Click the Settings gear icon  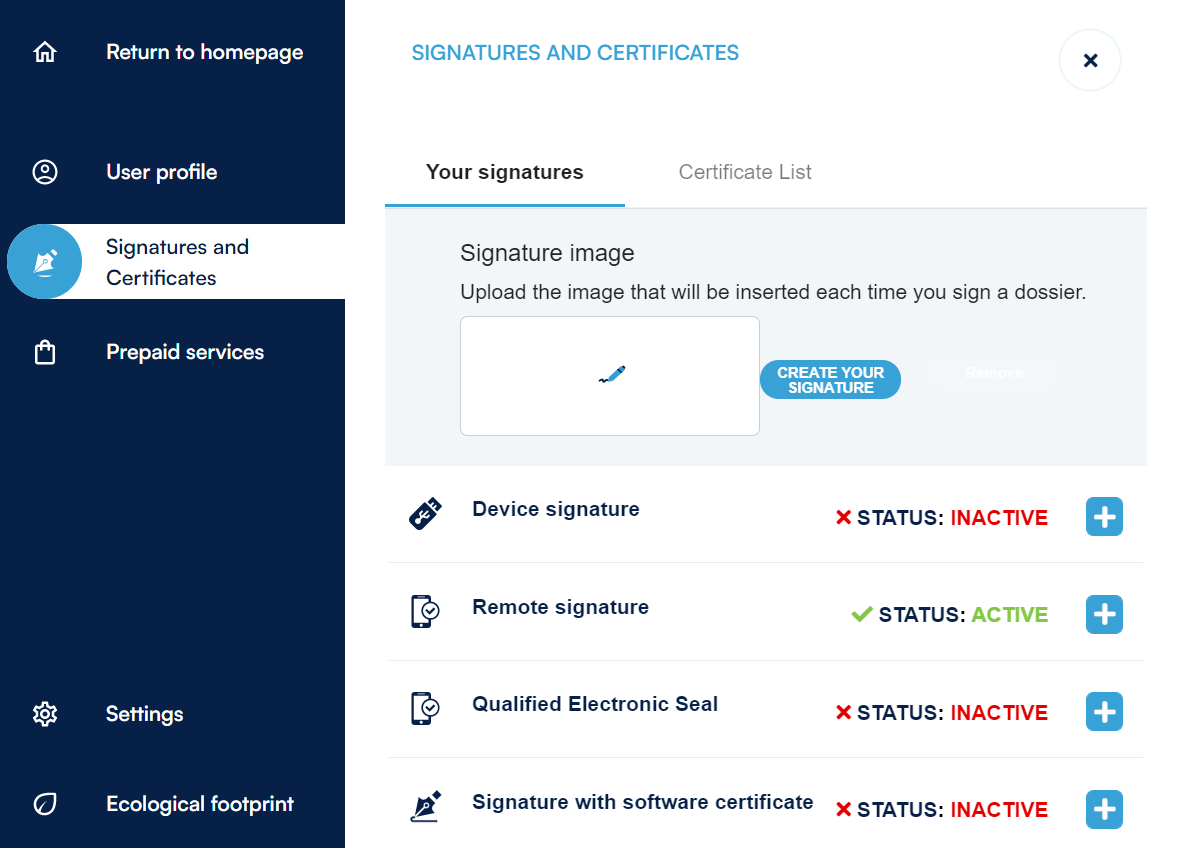pos(45,714)
